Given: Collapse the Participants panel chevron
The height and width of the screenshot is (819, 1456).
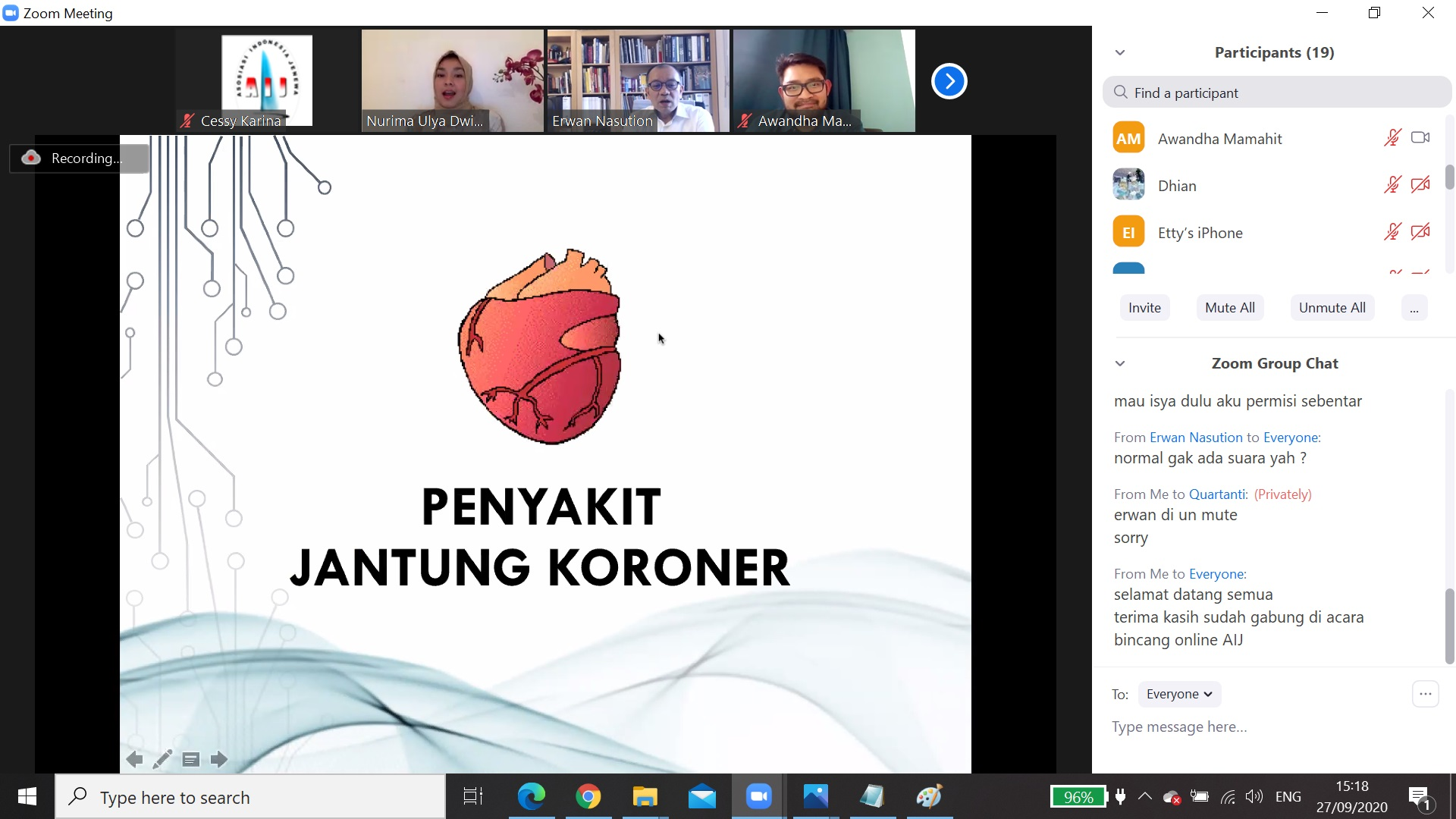Looking at the screenshot, I should [x=1120, y=52].
